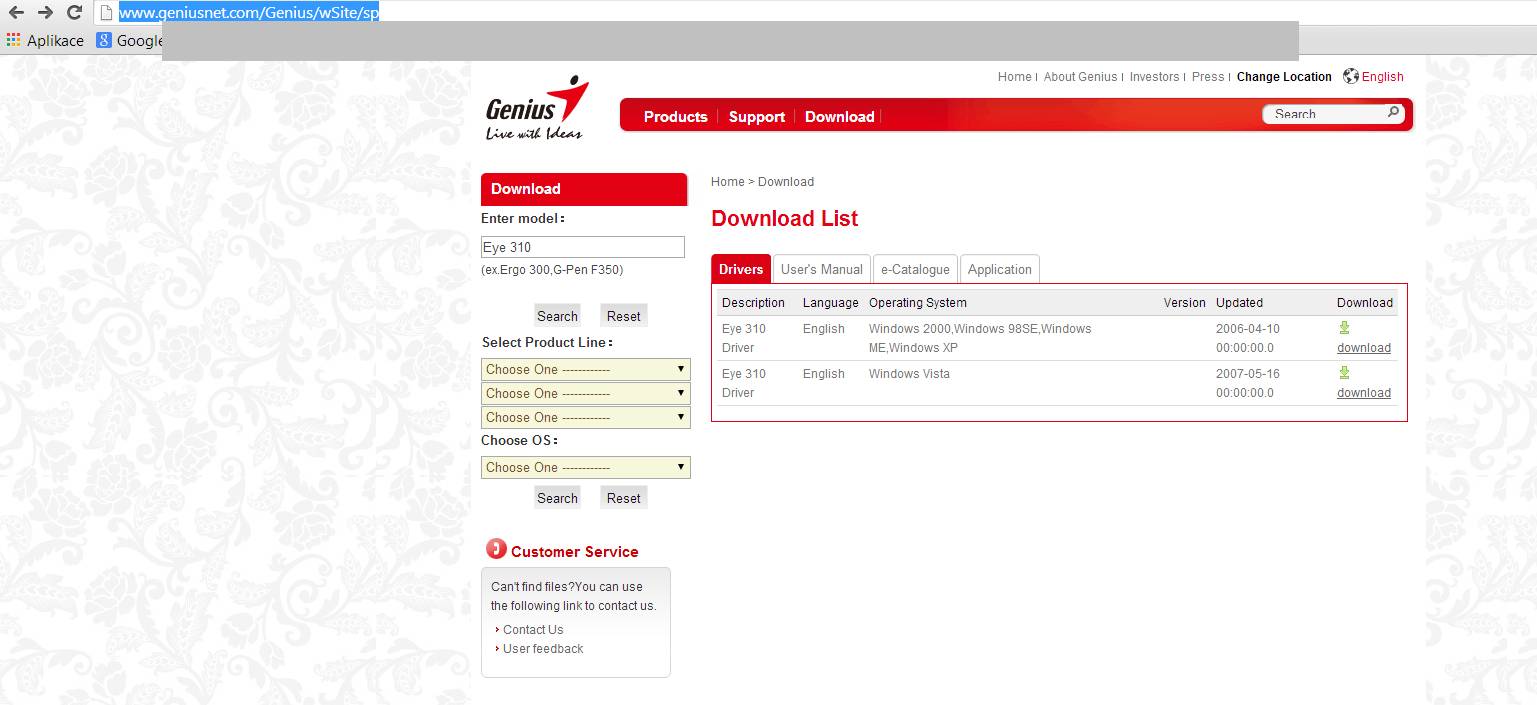The image size is (1537, 705).
Task: Open the Products menu
Action: pos(676,117)
